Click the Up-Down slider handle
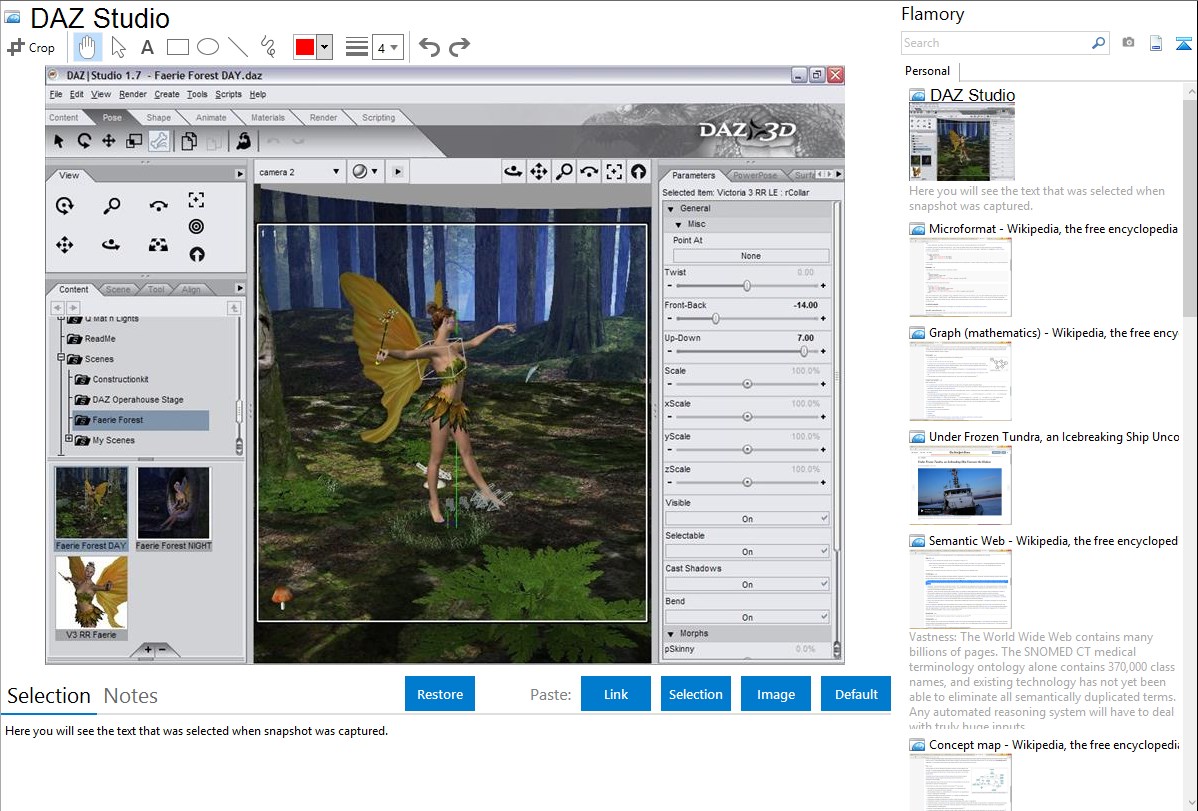 [x=804, y=351]
